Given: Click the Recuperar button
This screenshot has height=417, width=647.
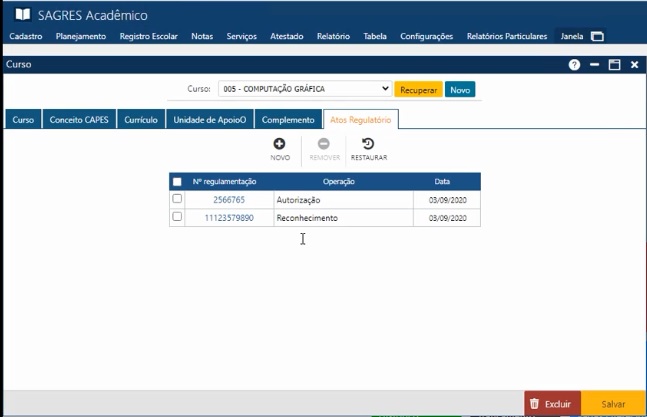Looking at the screenshot, I should click(418, 89).
